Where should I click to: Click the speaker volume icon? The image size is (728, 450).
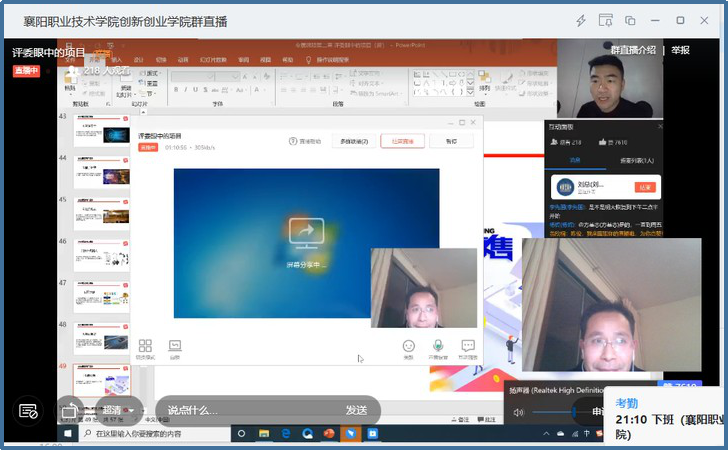519,412
